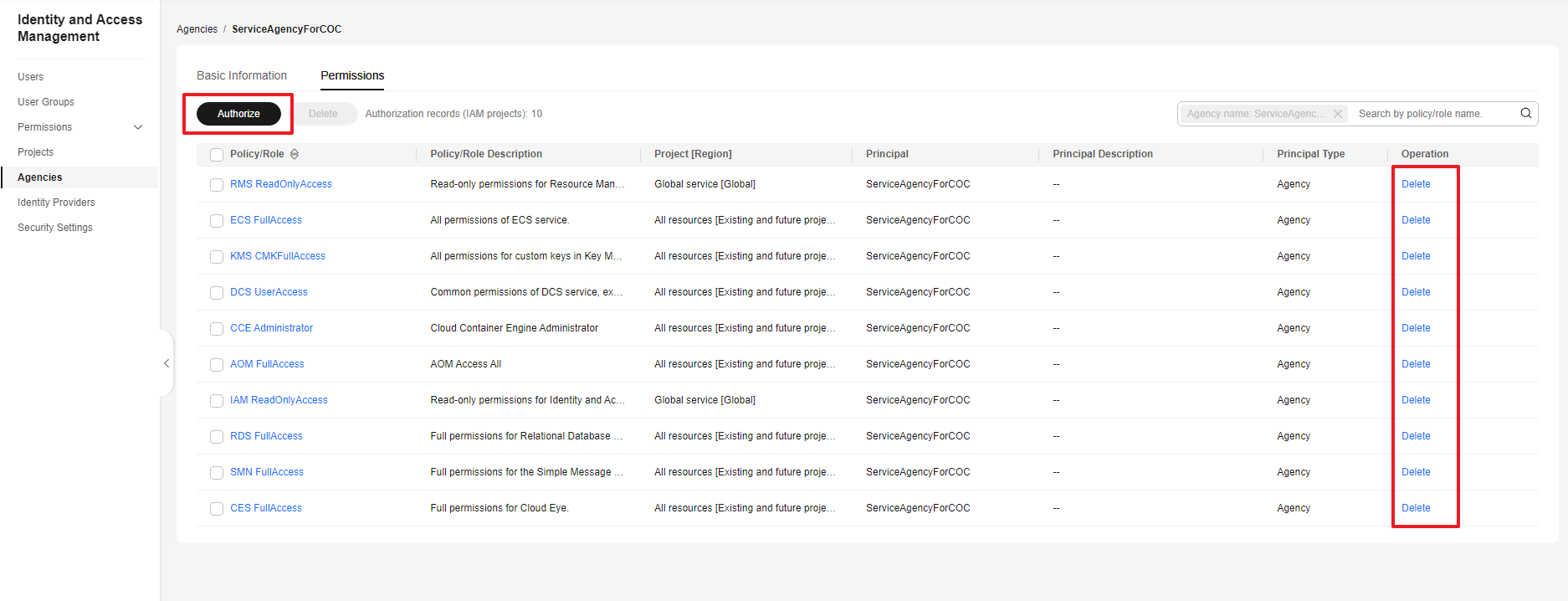Delete the SMN FullAccess authorization
The width and height of the screenshot is (1568, 601).
pyautogui.click(x=1416, y=472)
